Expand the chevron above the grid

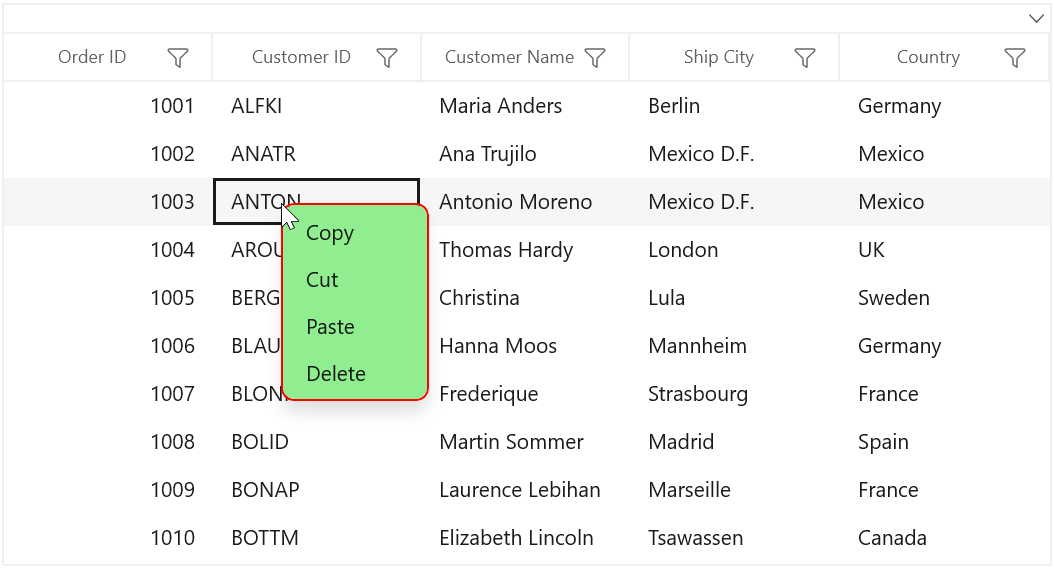(x=1036, y=18)
